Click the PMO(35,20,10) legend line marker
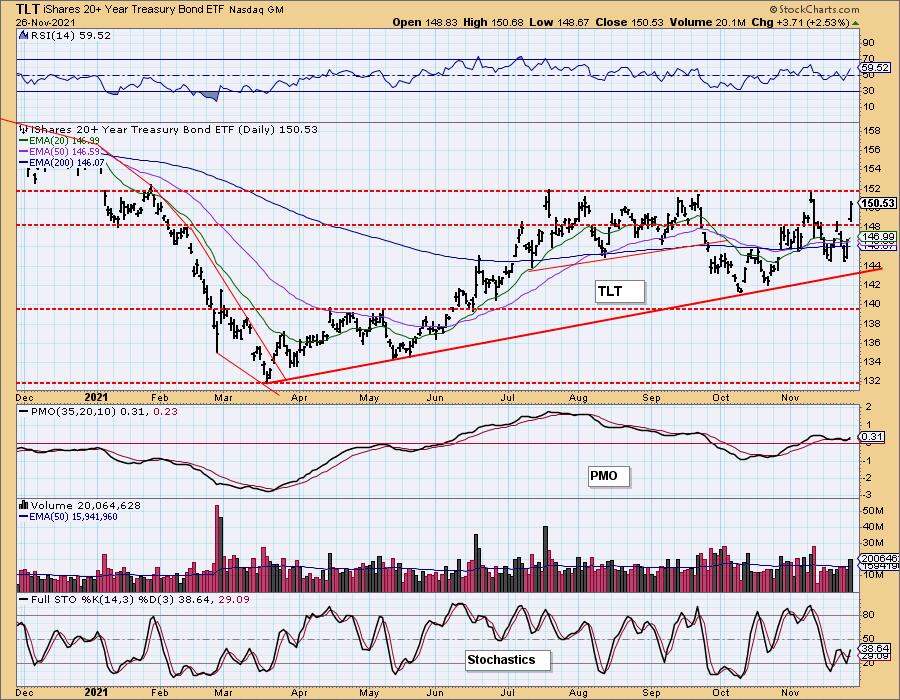Image resolution: width=900 pixels, height=700 pixels. [x=23, y=410]
